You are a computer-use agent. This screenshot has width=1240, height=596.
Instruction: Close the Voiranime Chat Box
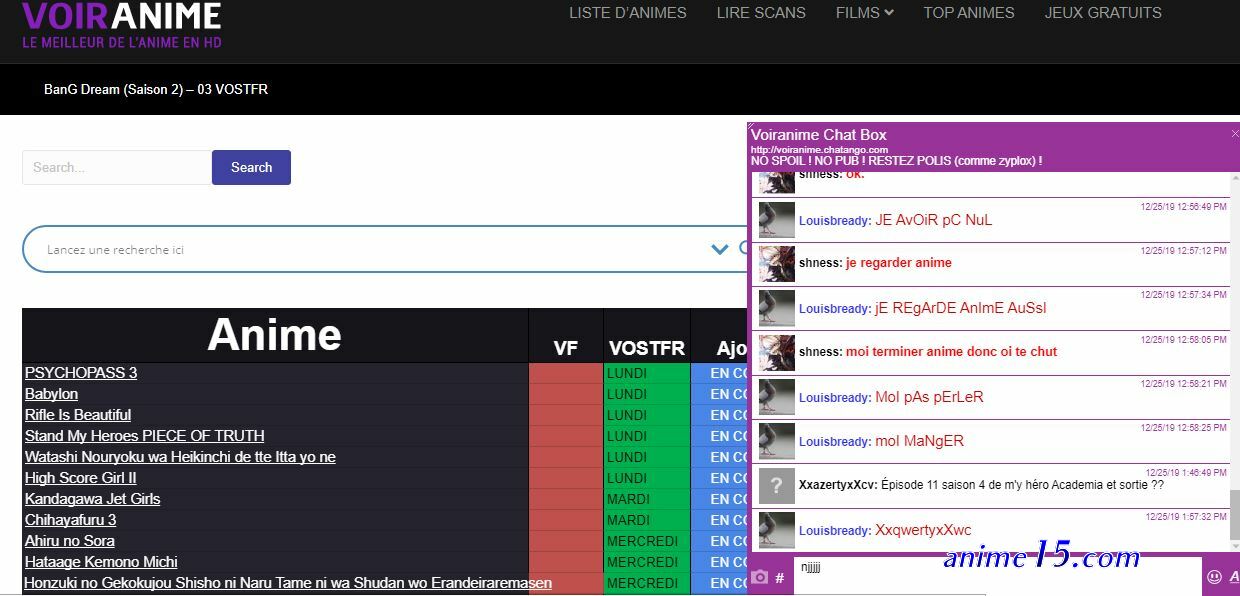pyautogui.click(x=1235, y=133)
